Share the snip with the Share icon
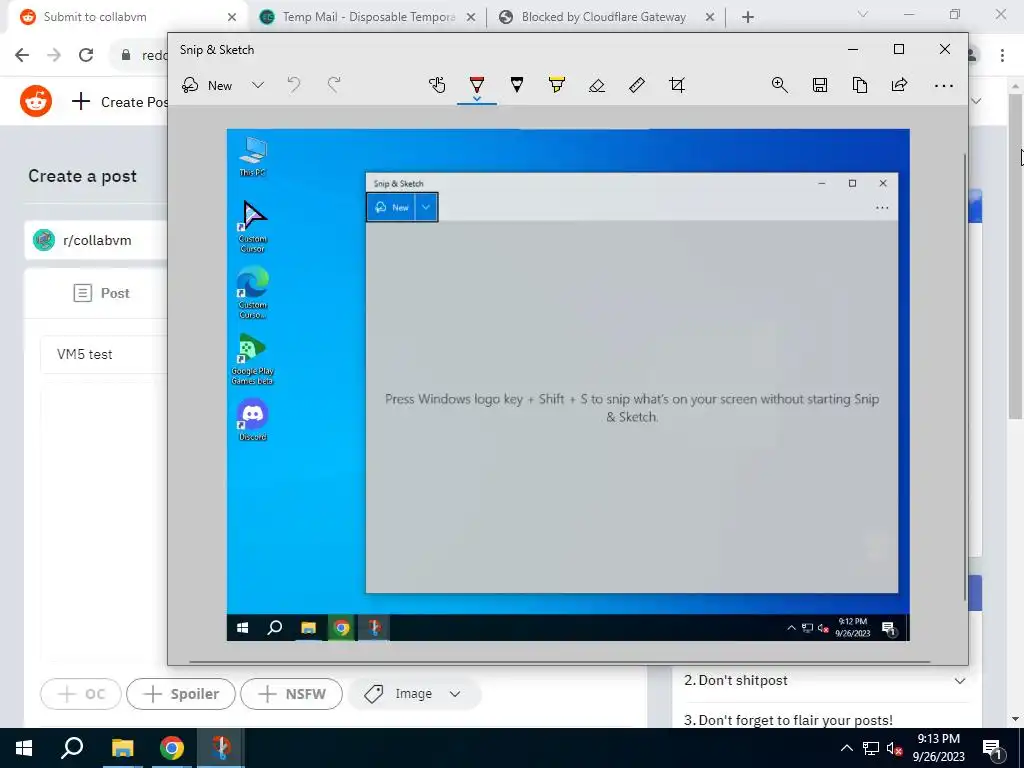The width and height of the screenshot is (1024, 768). (x=899, y=85)
